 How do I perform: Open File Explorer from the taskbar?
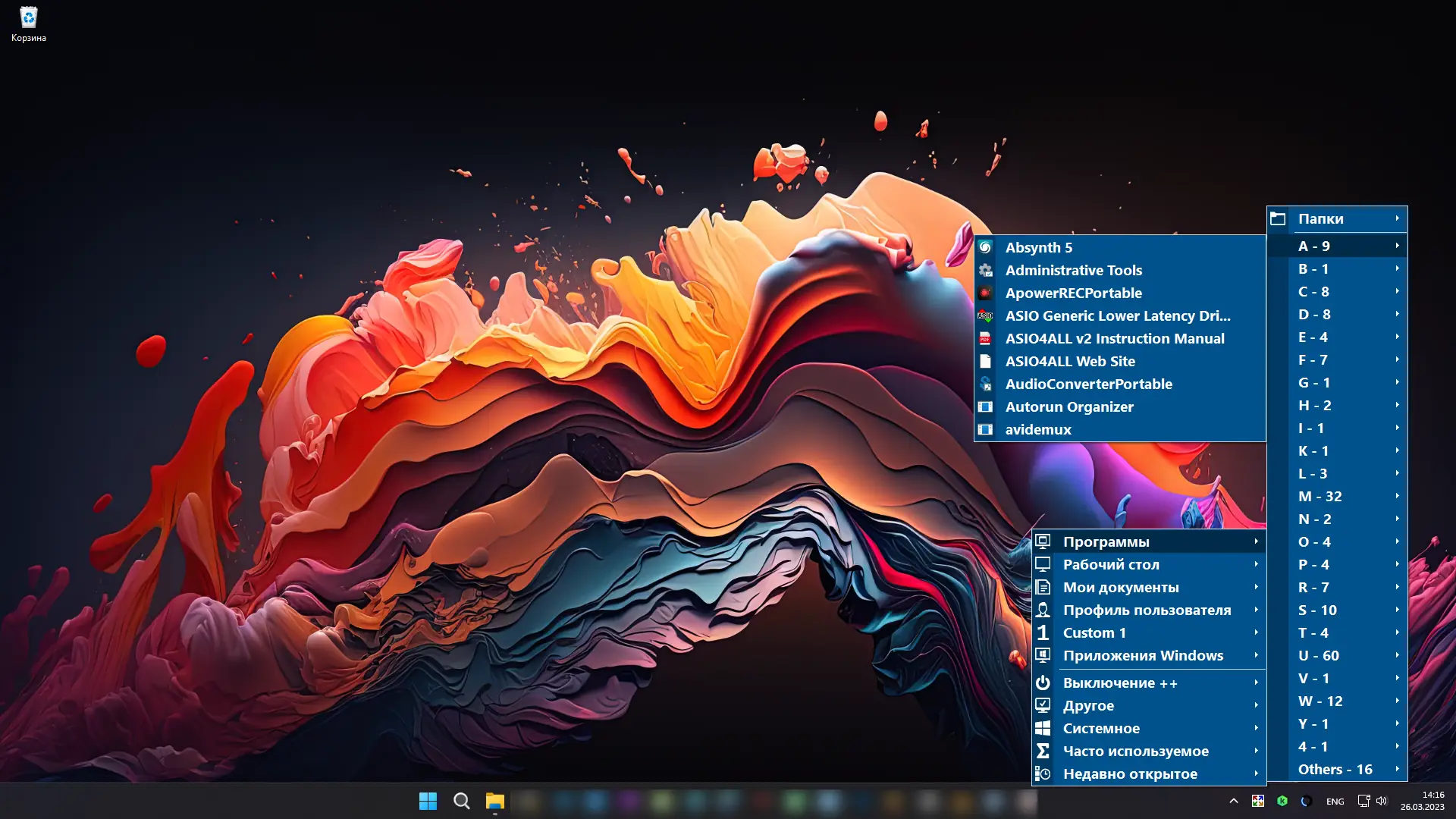point(494,801)
